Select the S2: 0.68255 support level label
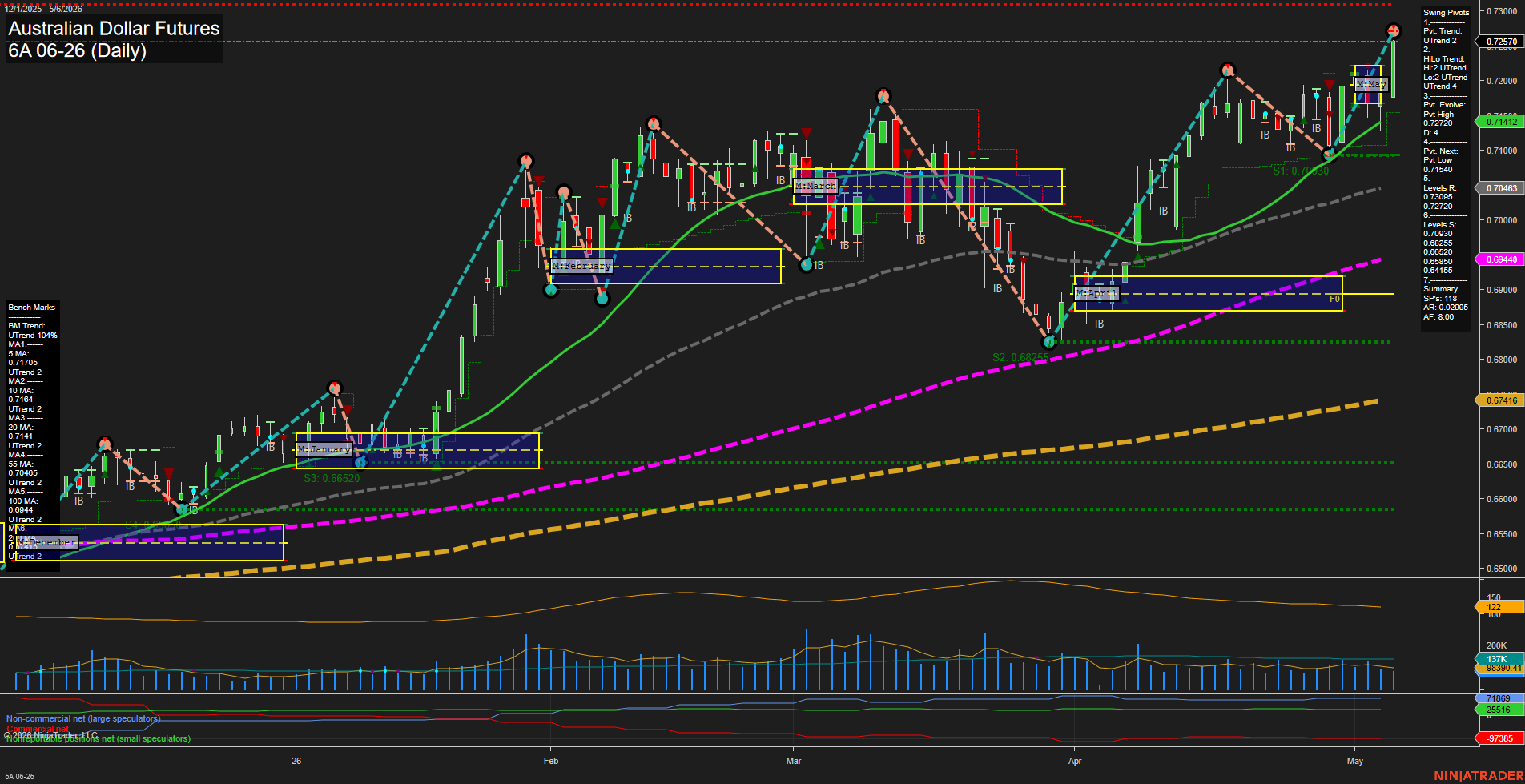Viewport: 1525px width, 784px height. click(x=1020, y=357)
